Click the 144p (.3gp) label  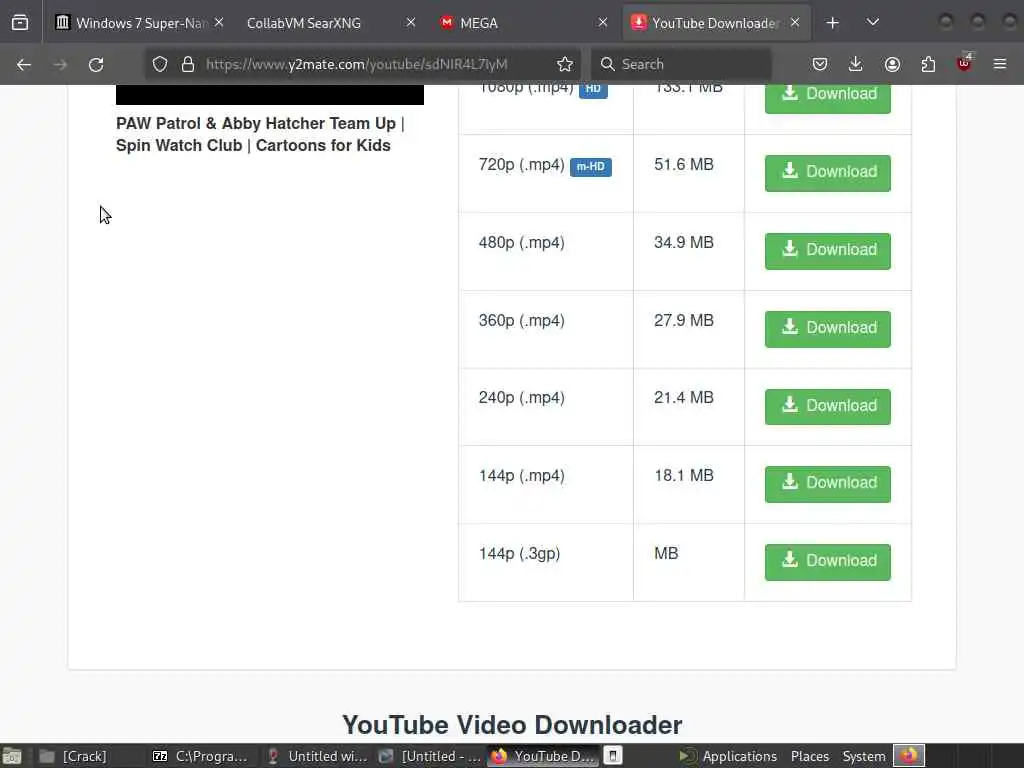[x=519, y=554]
